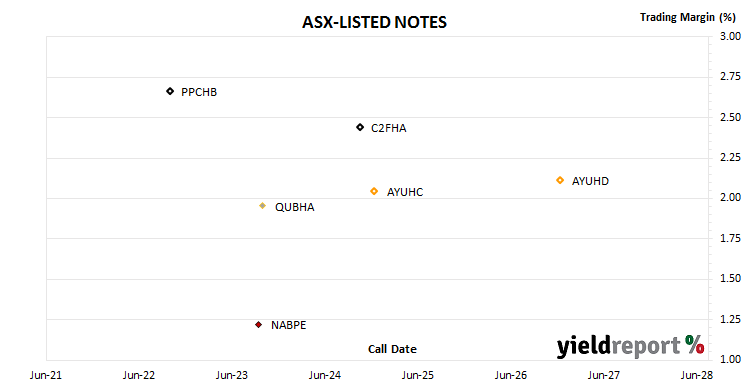Click the 1.50 y-axis tick label
This screenshot has width=750, height=391.
click(x=730, y=279)
